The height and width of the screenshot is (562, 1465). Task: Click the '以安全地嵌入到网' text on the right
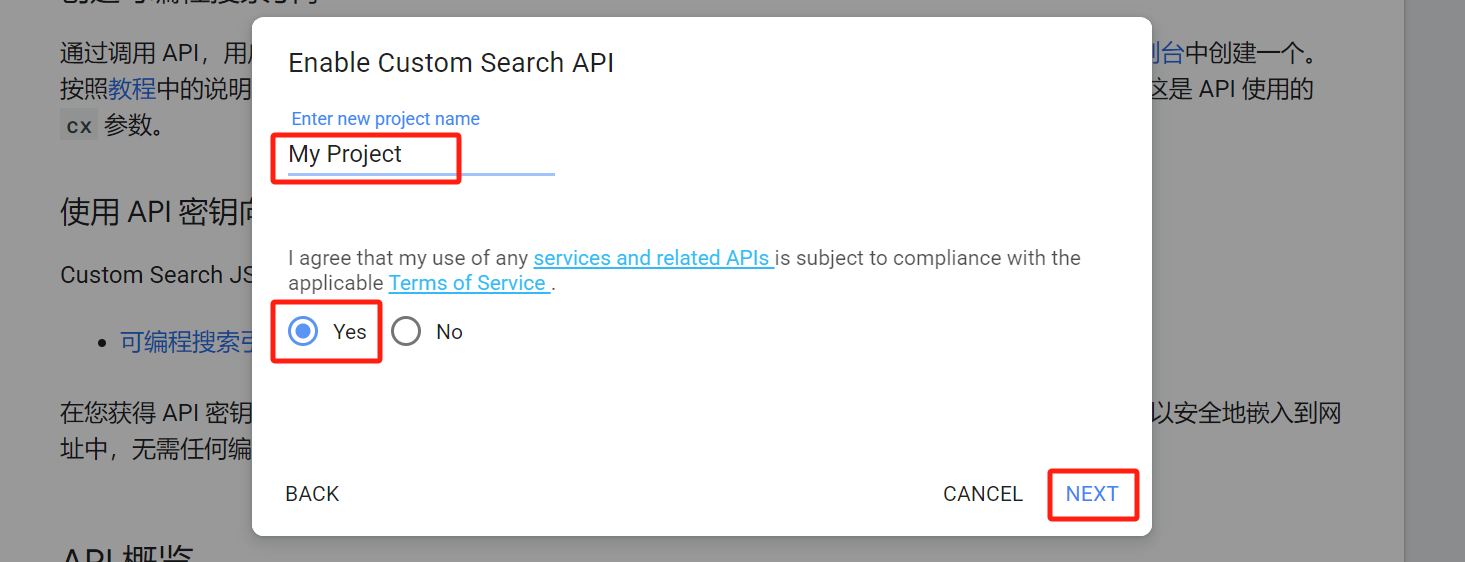[x=1246, y=413]
